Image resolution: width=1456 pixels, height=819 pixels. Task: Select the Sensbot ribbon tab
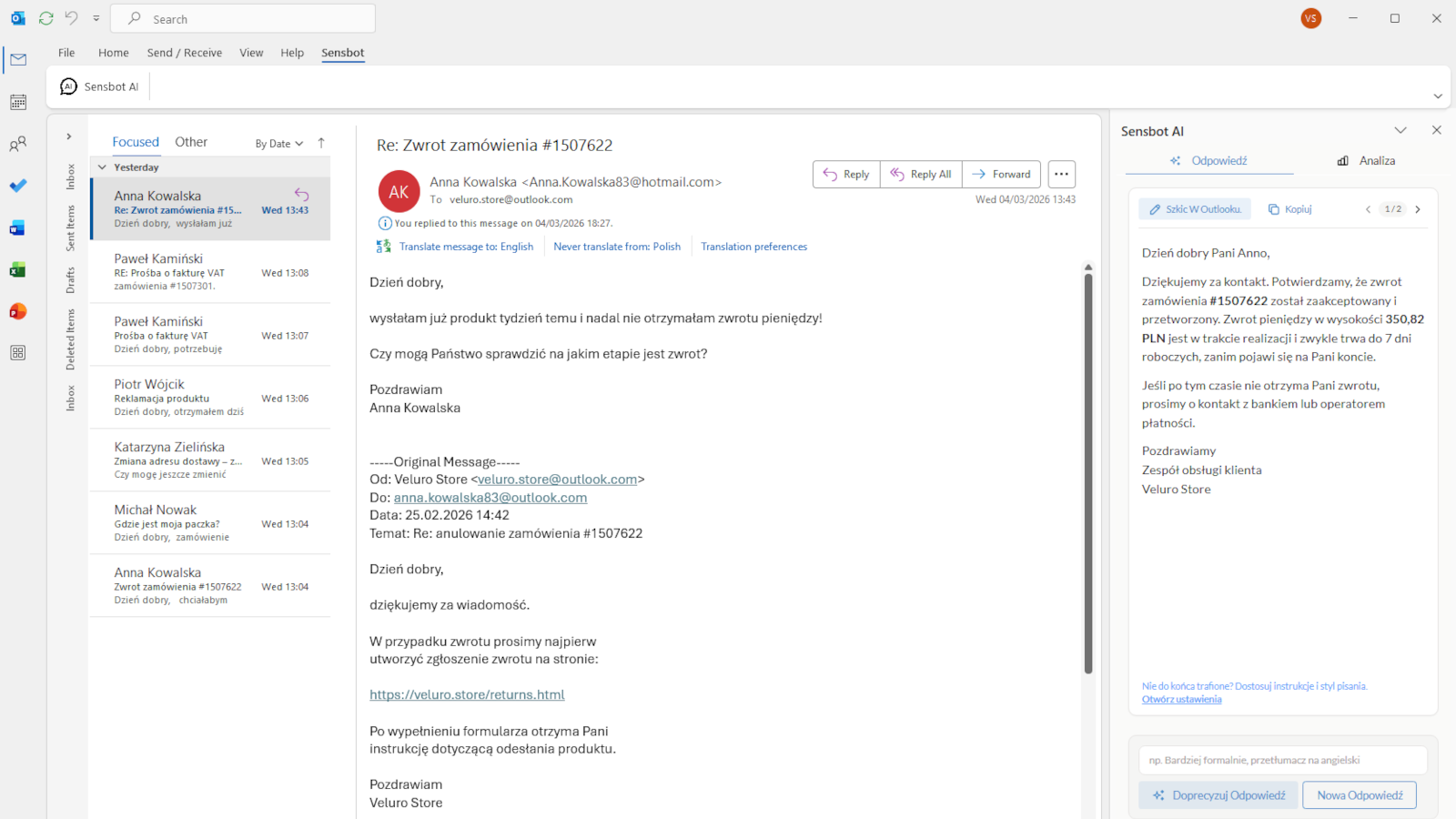click(343, 53)
